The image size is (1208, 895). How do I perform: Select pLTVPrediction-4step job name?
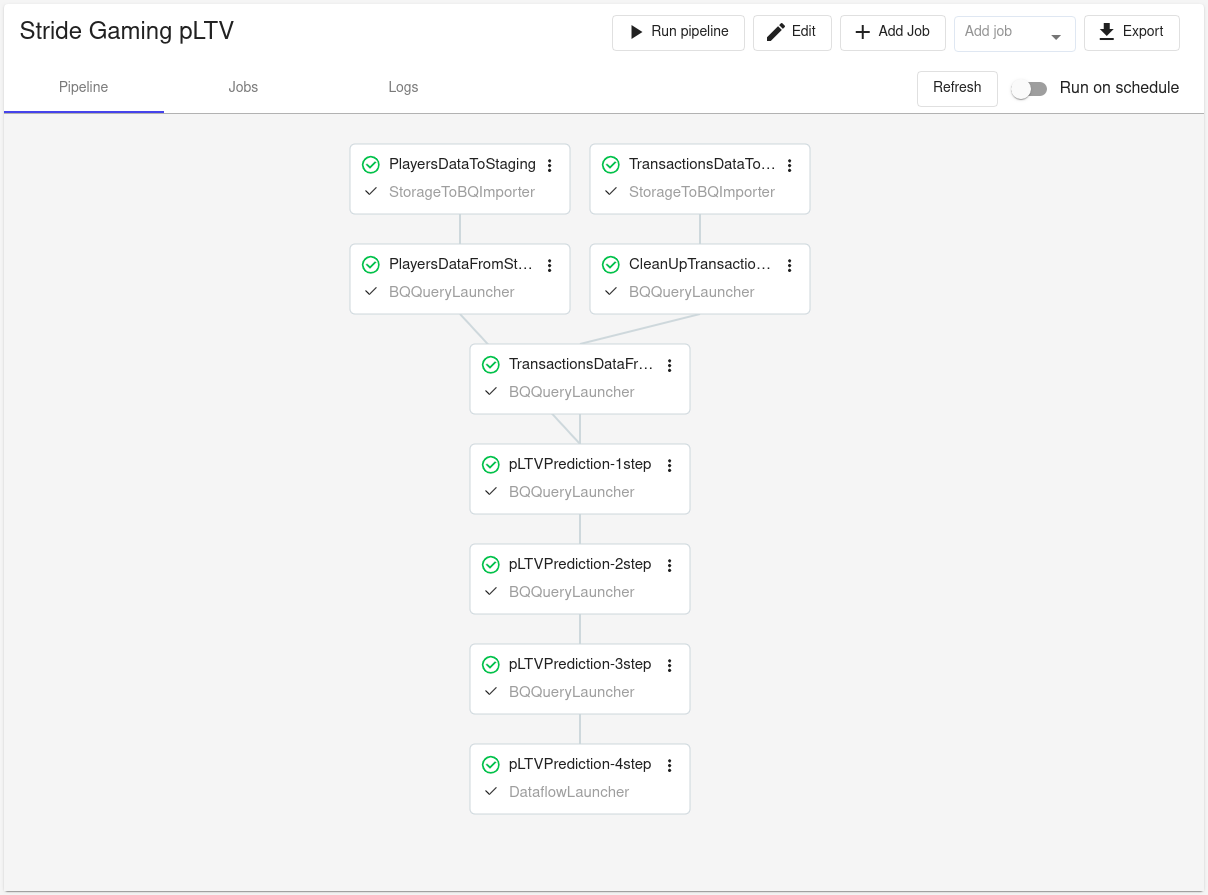[x=580, y=764]
